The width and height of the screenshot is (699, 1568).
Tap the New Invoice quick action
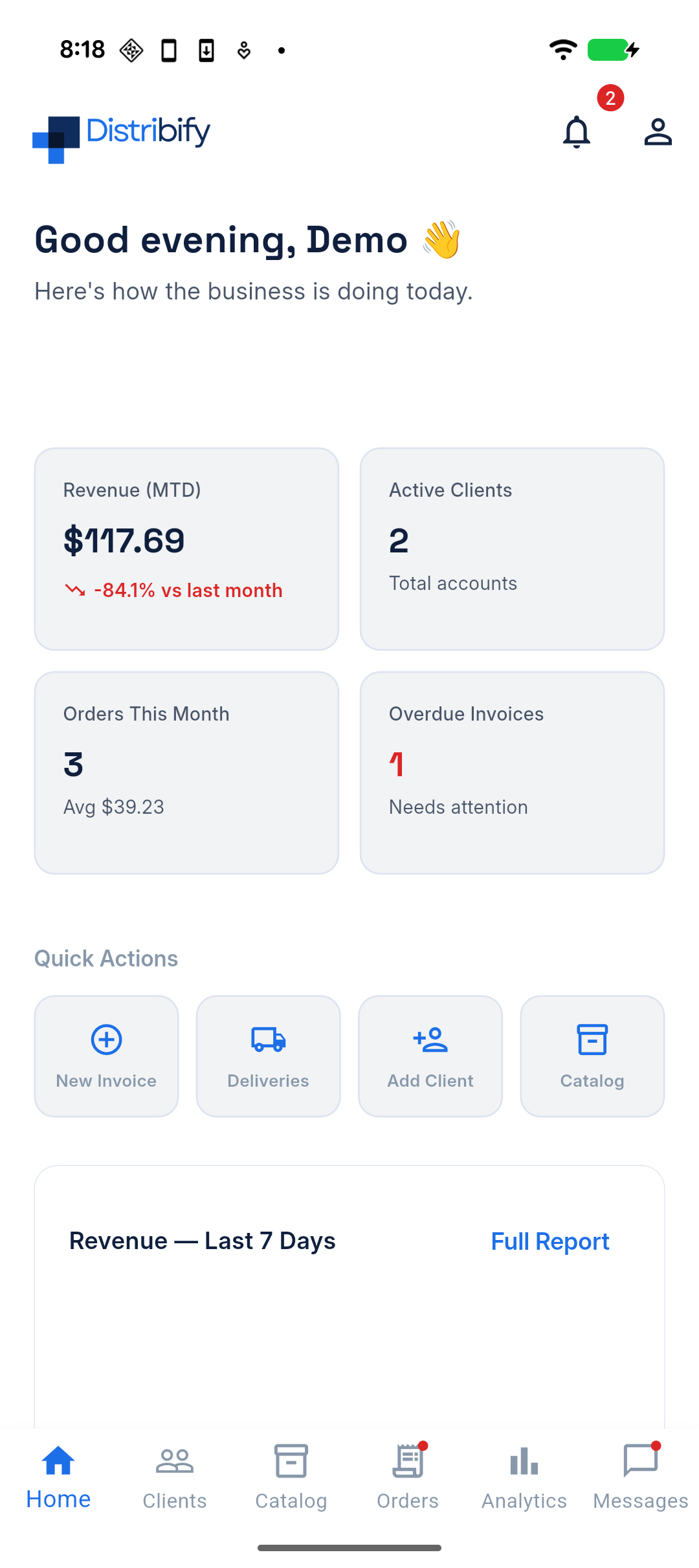pos(106,1056)
